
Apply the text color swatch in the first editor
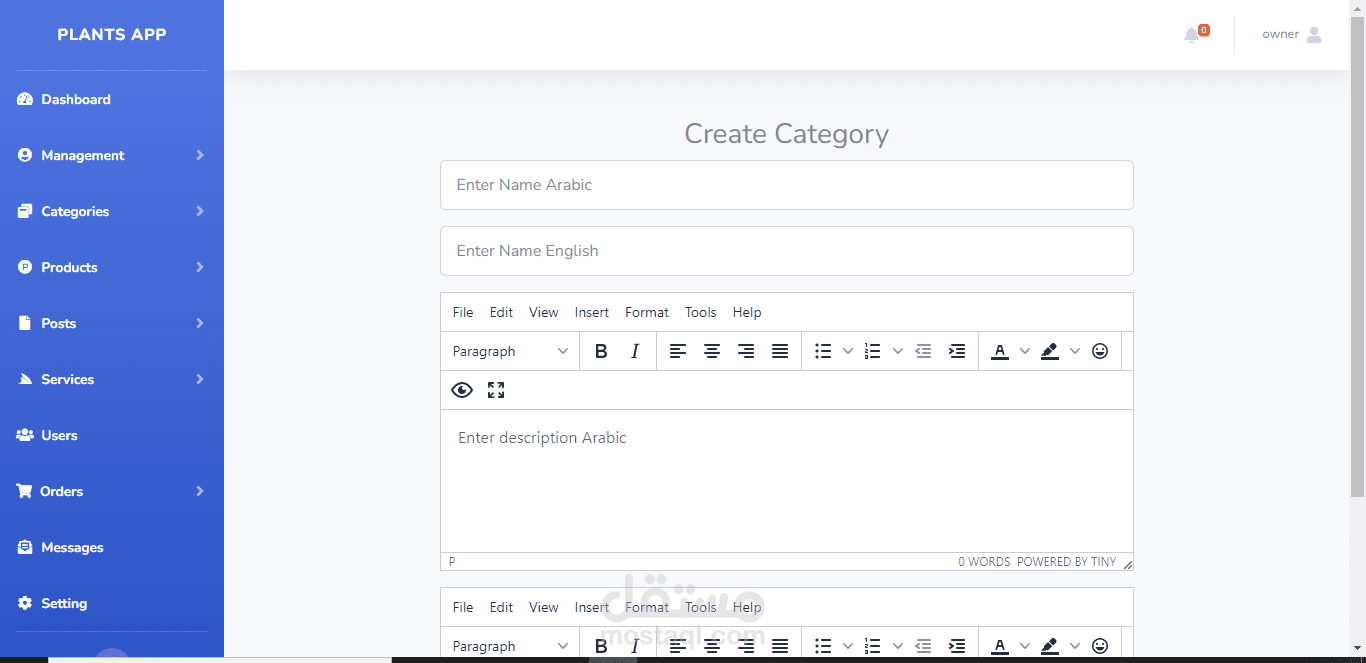click(1000, 351)
